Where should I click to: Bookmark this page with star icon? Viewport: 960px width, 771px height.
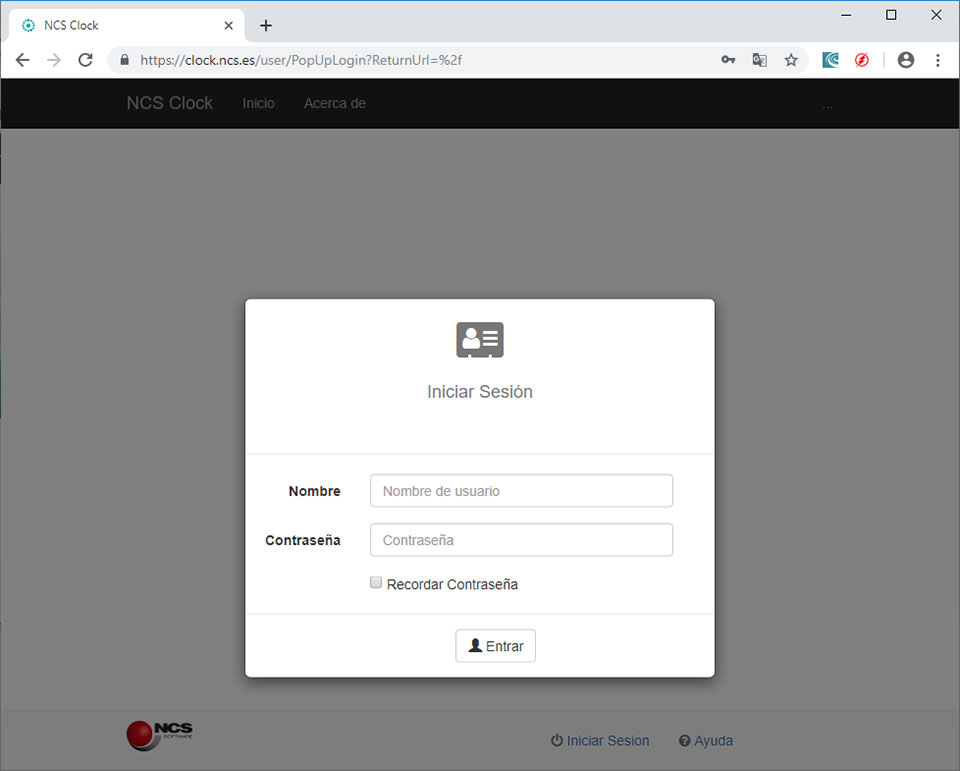(x=791, y=60)
